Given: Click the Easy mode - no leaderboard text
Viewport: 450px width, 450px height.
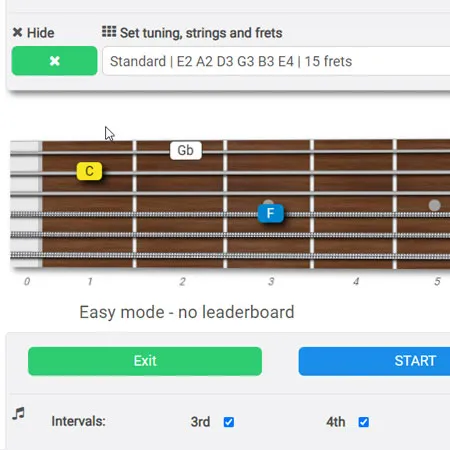Looking at the screenshot, I should (x=187, y=312).
